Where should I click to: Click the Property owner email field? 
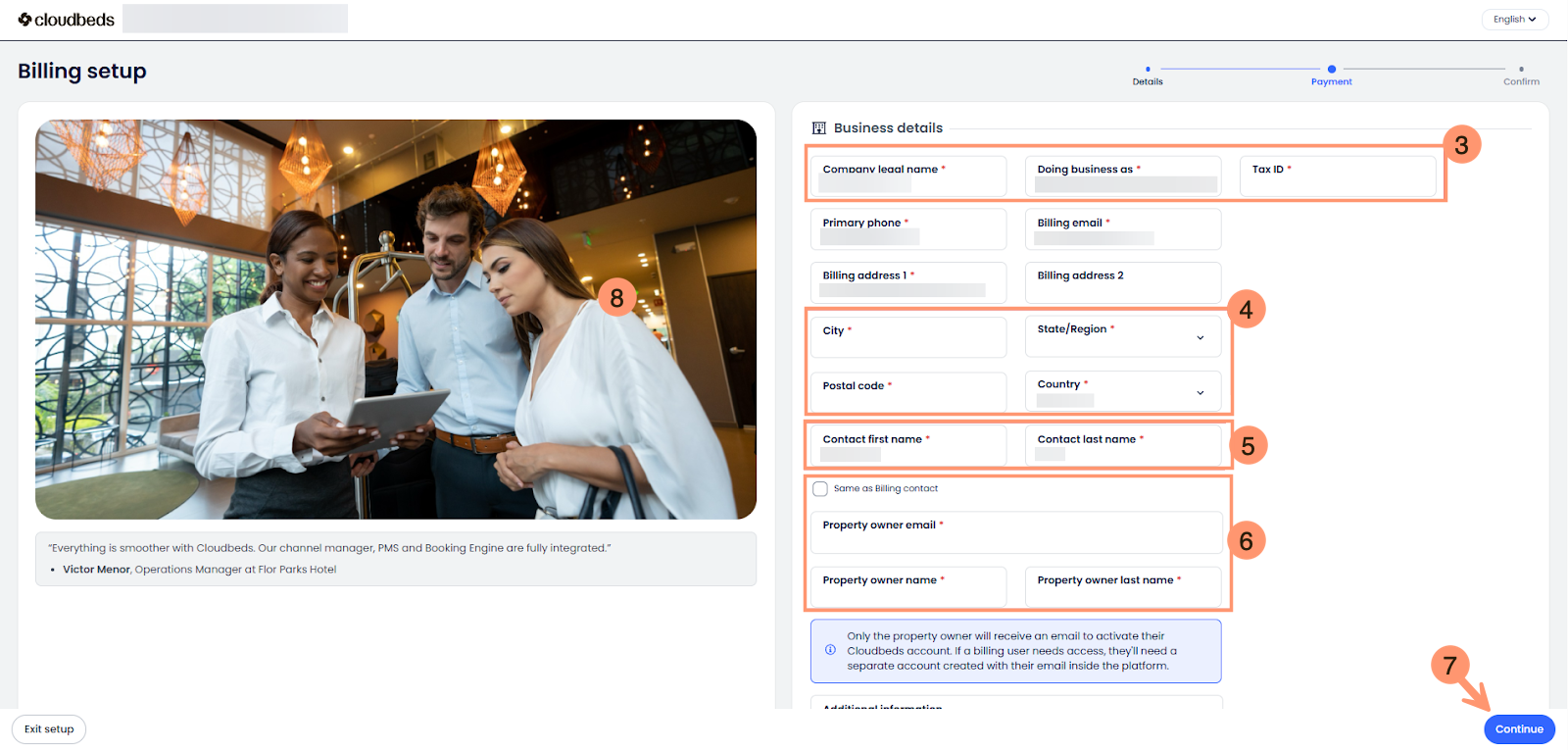[x=1015, y=533]
